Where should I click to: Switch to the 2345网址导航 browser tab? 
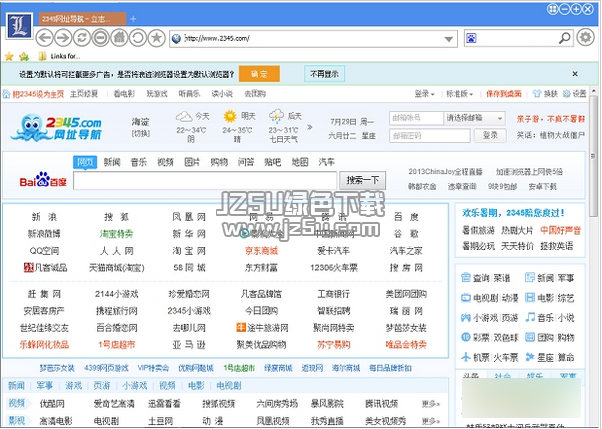click(82, 19)
